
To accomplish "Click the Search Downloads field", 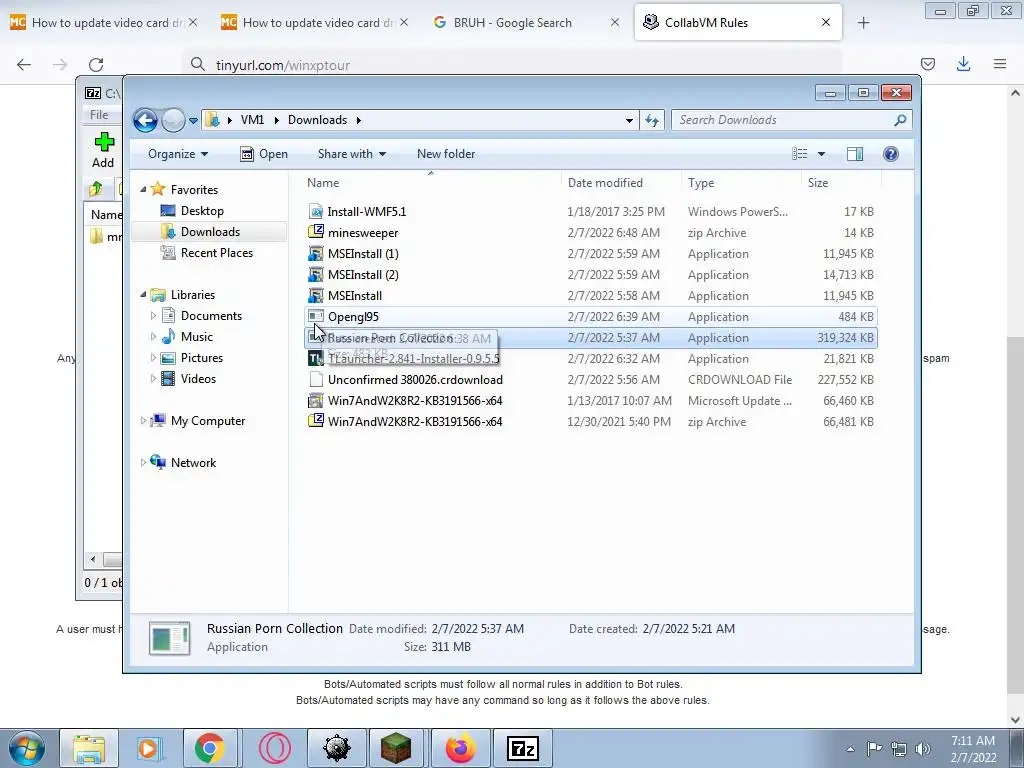I will coord(791,120).
